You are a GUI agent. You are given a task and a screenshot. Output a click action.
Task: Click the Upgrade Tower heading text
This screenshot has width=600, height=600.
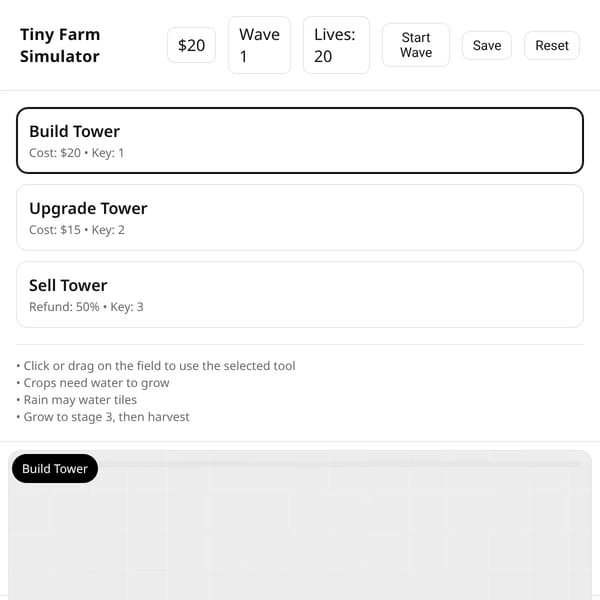[x=88, y=209]
